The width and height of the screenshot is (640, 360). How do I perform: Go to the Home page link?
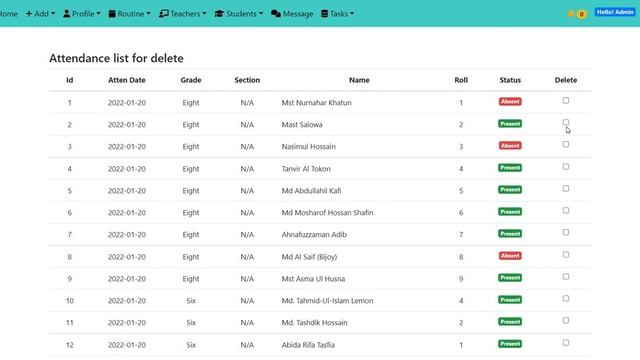9,13
